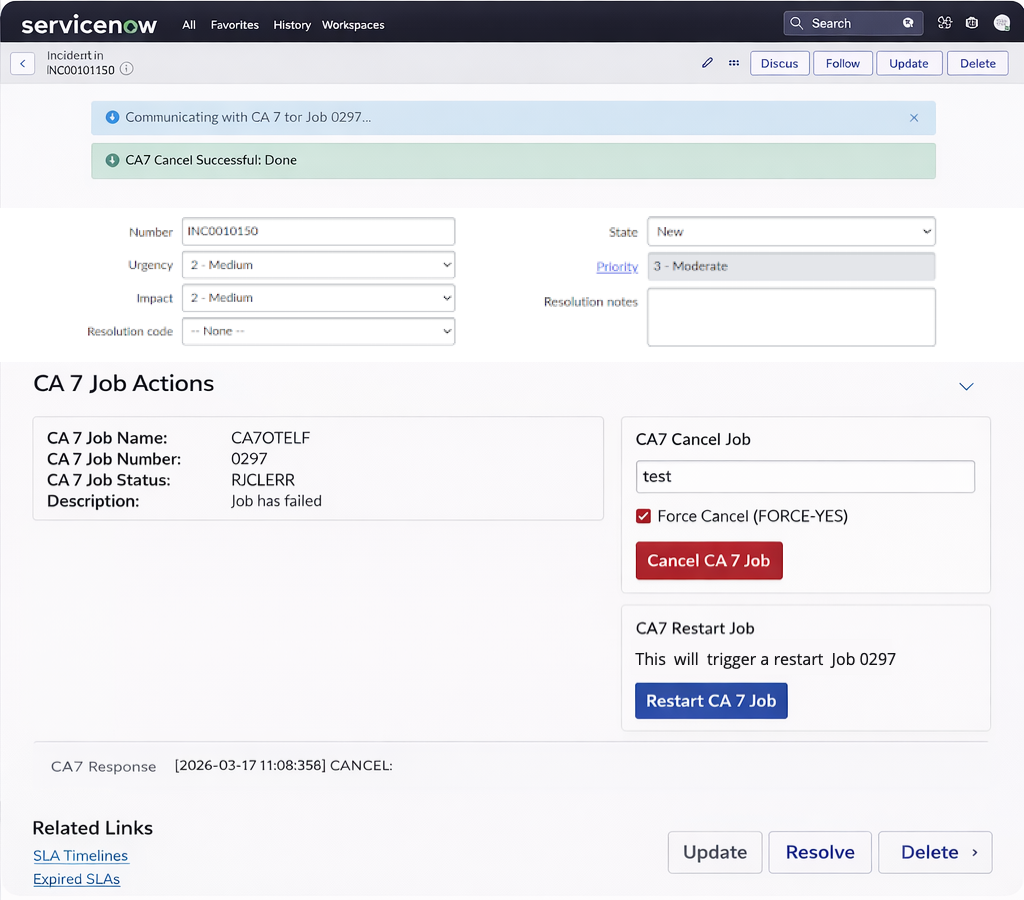Click the INC00101150 header record number
1024x900 pixels.
[x=80, y=70]
